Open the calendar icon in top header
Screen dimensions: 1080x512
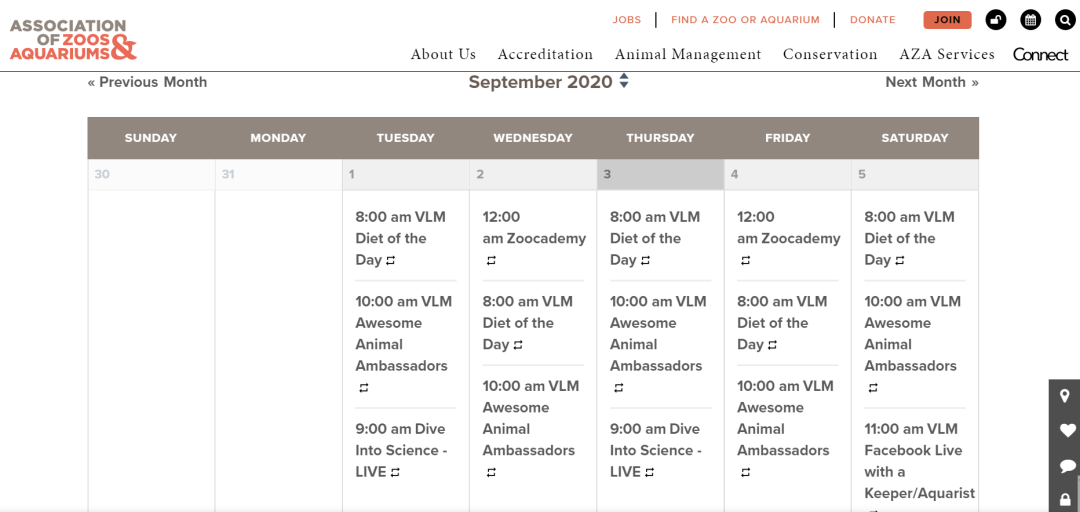pos(1030,20)
